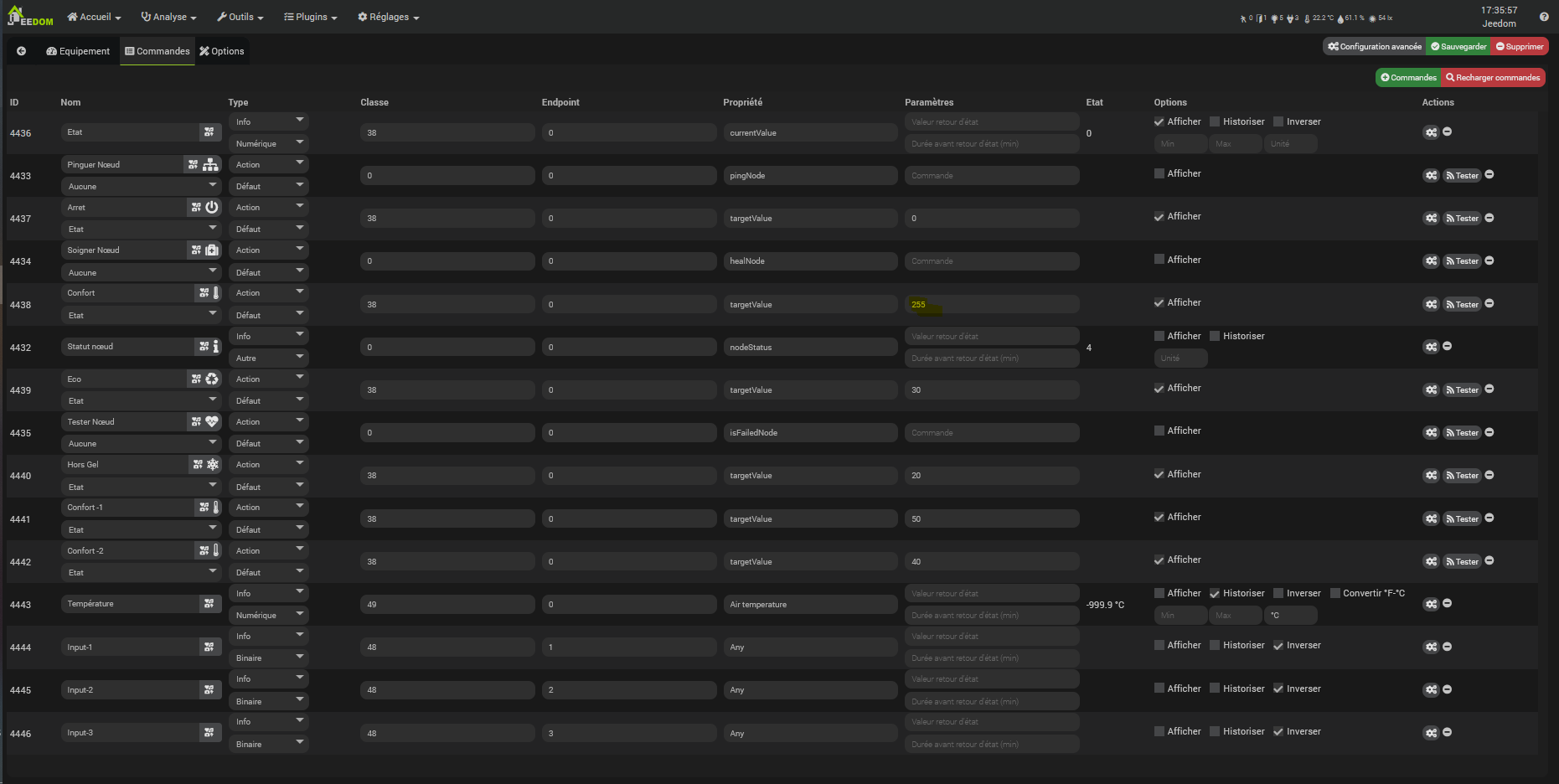Image resolution: width=1559 pixels, height=784 pixels.
Task: Disable Historiser for Température command
Action: click(x=1215, y=593)
